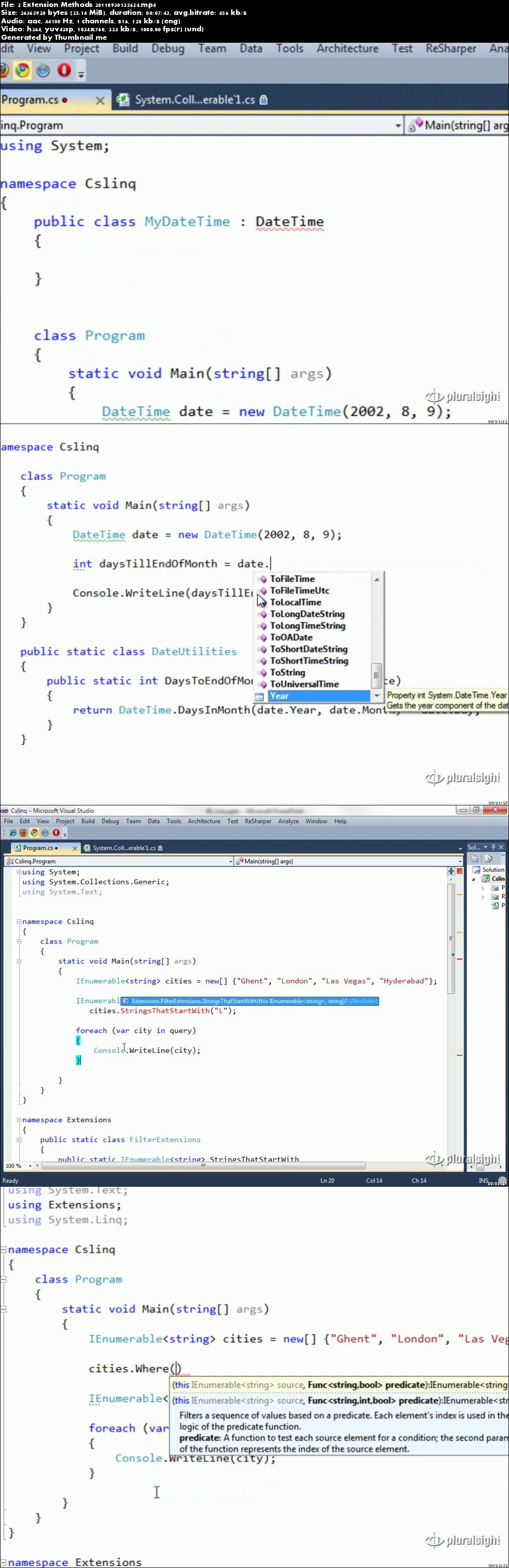Click the editor vertical scrollbar in full window
The height and width of the screenshot is (1568, 509).
tap(451, 939)
